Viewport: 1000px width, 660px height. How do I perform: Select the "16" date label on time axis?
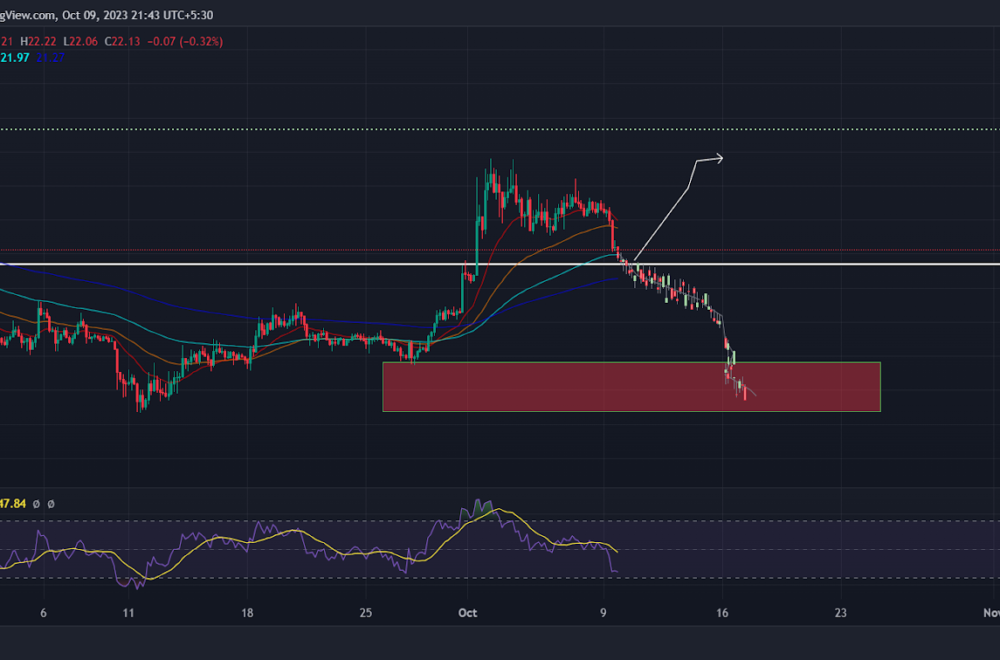coord(722,613)
